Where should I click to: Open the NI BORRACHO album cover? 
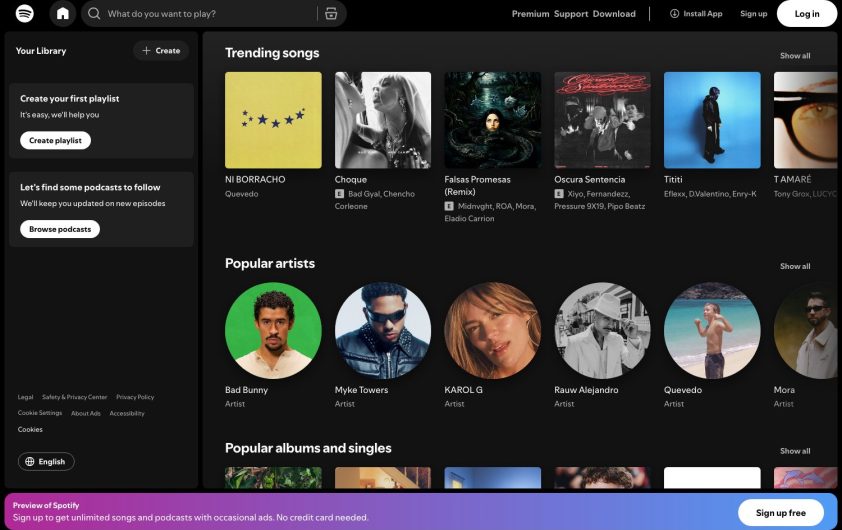[x=273, y=120]
